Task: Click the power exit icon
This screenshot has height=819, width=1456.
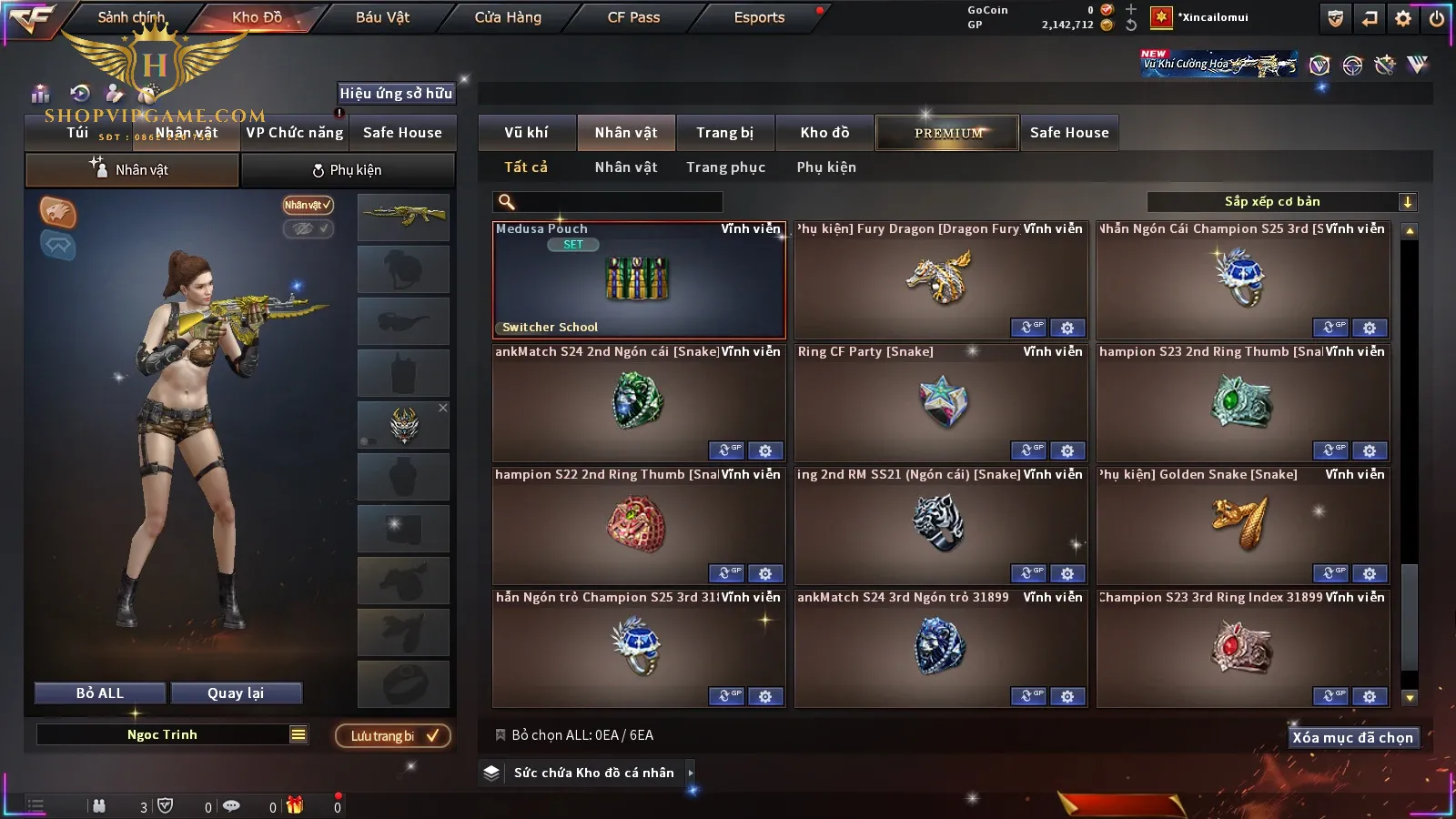Action: pyautogui.click(x=1437, y=17)
